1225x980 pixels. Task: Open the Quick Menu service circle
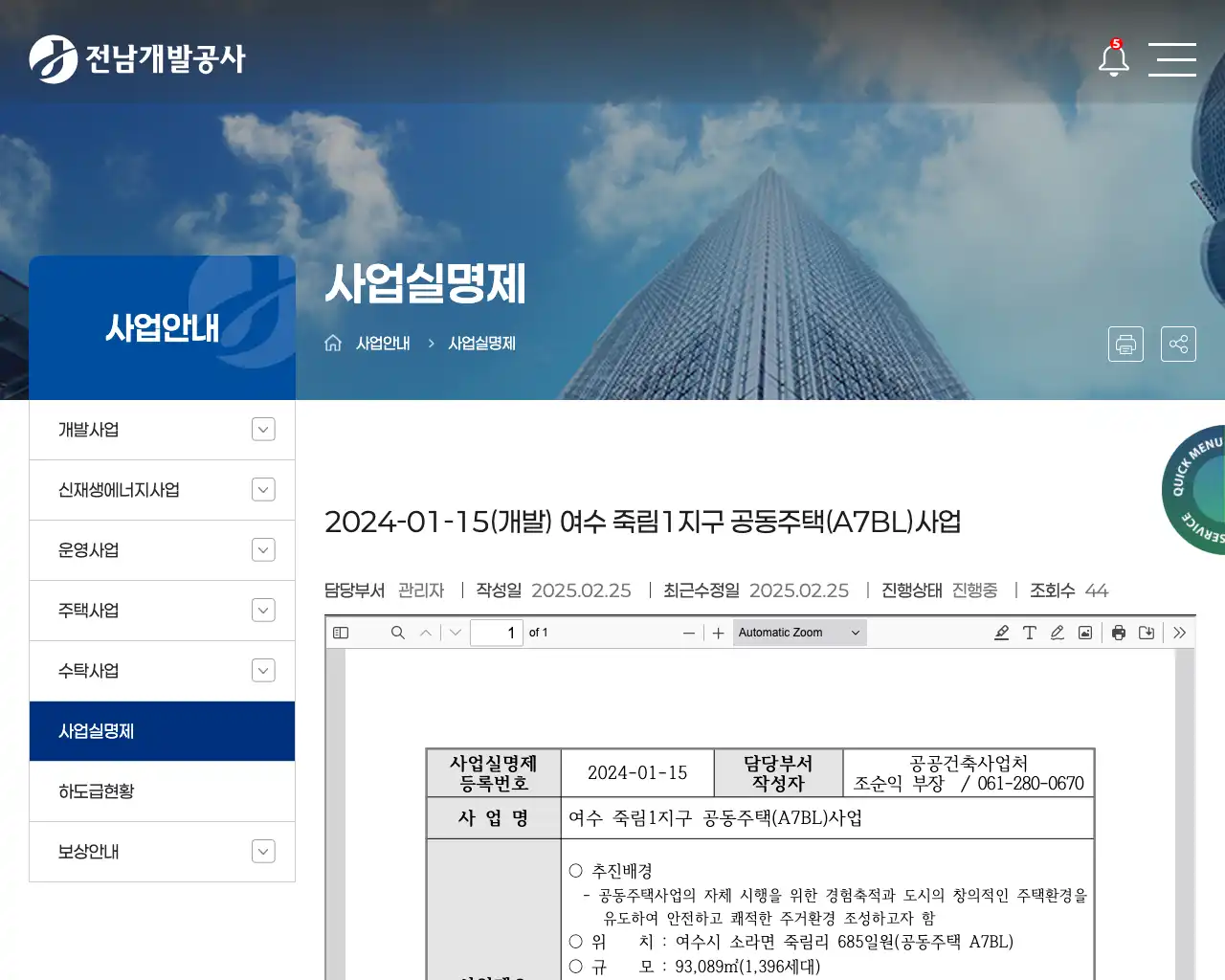tap(1195, 490)
